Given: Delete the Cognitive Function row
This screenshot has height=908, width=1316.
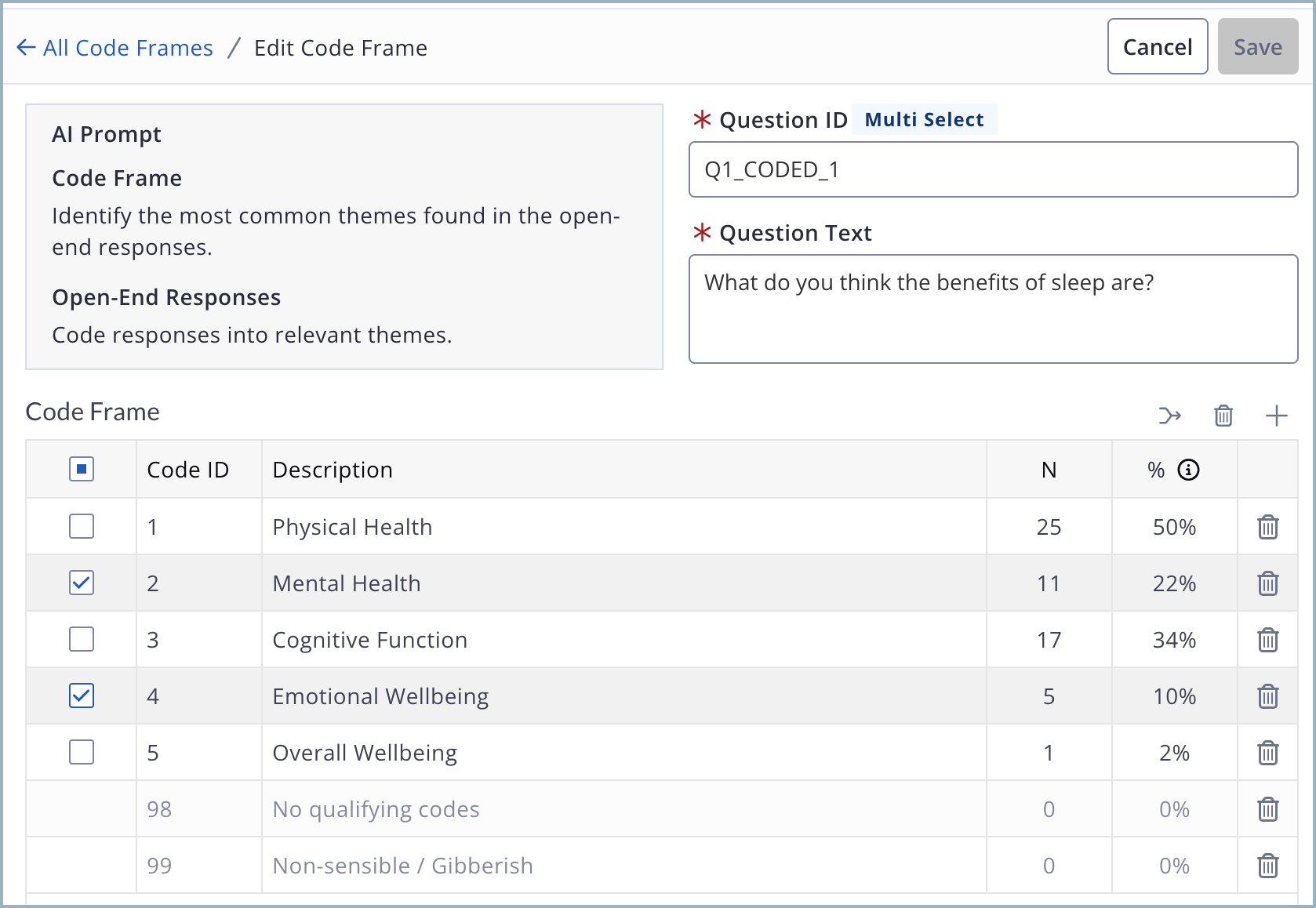Looking at the screenshot, I should (x=1268, y=640).
